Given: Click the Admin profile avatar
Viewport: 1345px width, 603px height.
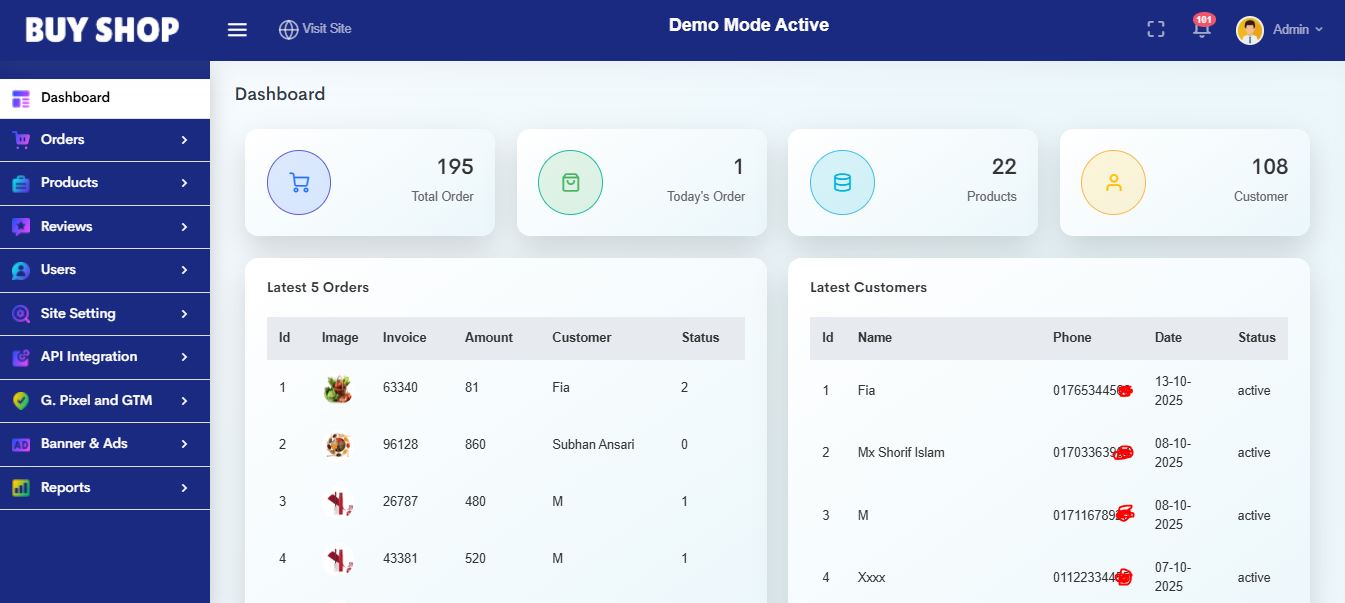Looking at the screenshot, I should pos(1250,30).
